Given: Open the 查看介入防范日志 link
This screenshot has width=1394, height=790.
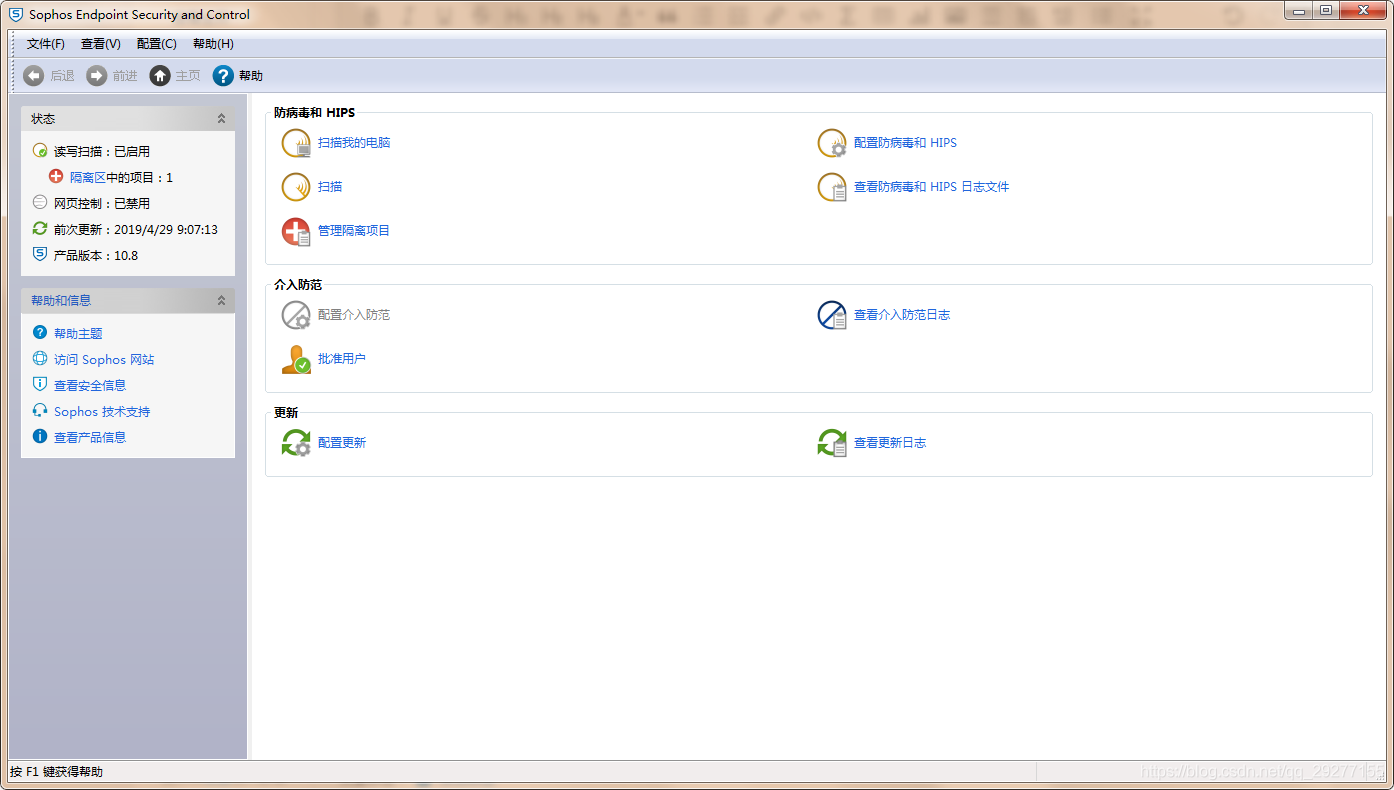Looking at the screenshot, I should pos(902,315).
